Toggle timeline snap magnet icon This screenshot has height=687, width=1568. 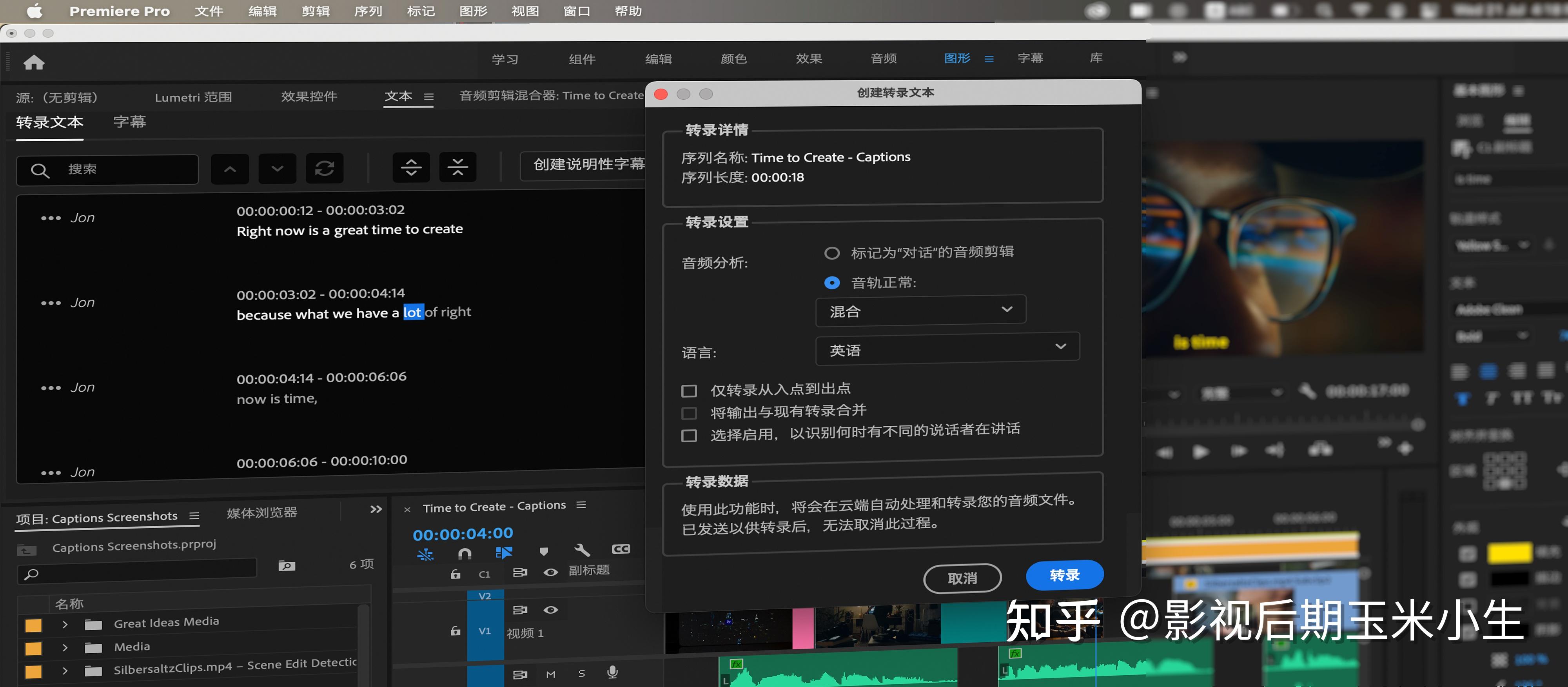pos(465,553)
